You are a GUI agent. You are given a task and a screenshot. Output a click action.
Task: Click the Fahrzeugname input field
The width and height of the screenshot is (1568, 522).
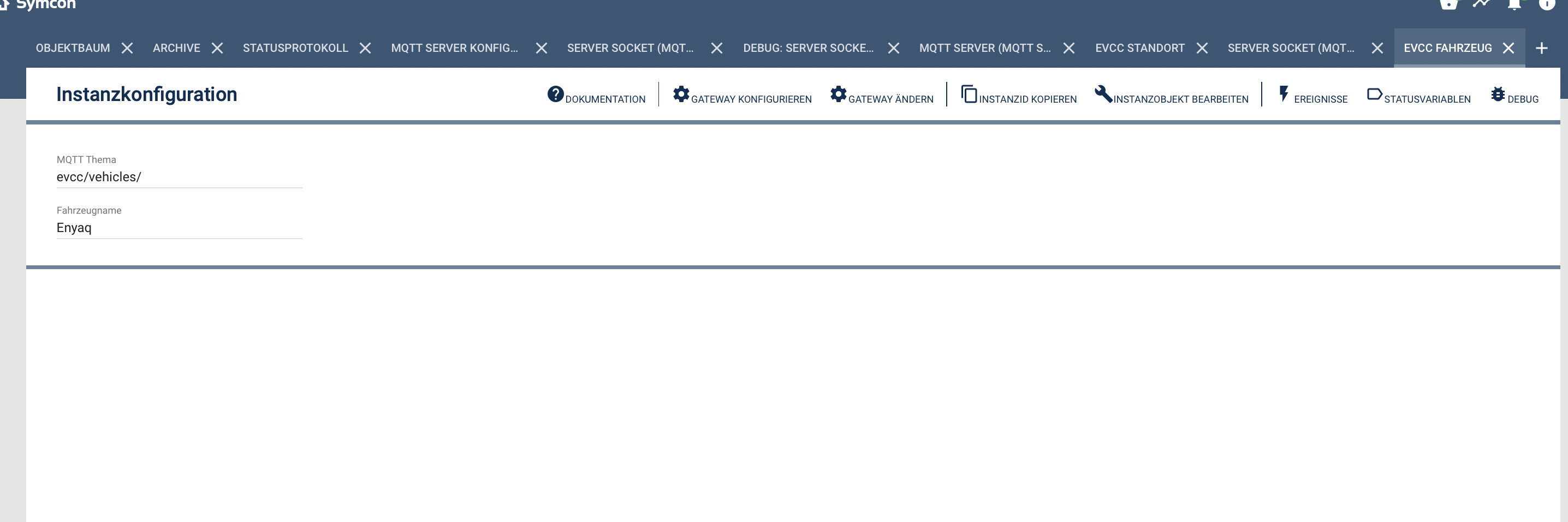179,228
